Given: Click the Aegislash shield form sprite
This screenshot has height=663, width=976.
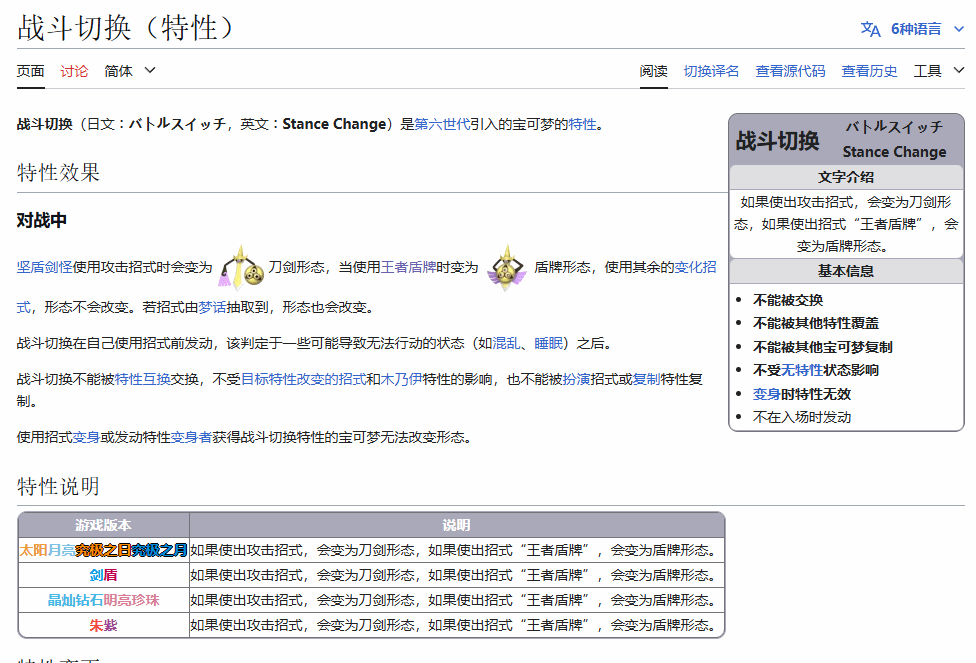Looking at the screenshot, I should (x=506, y=268).
